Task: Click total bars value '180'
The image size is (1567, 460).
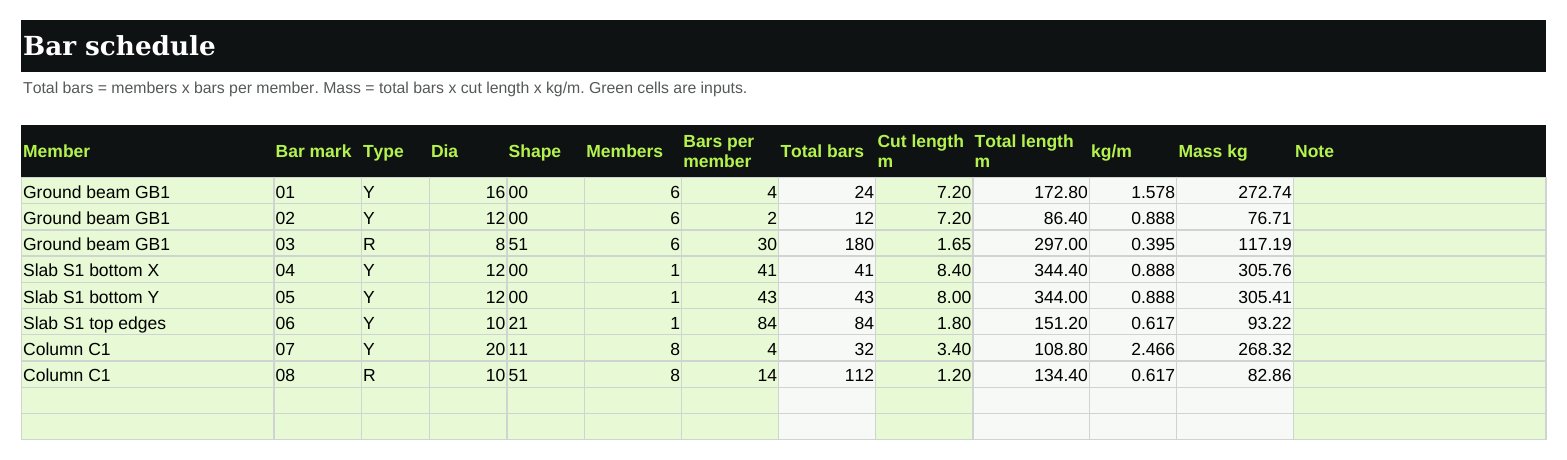Action: pyautogui.click(x=827, y=244)
